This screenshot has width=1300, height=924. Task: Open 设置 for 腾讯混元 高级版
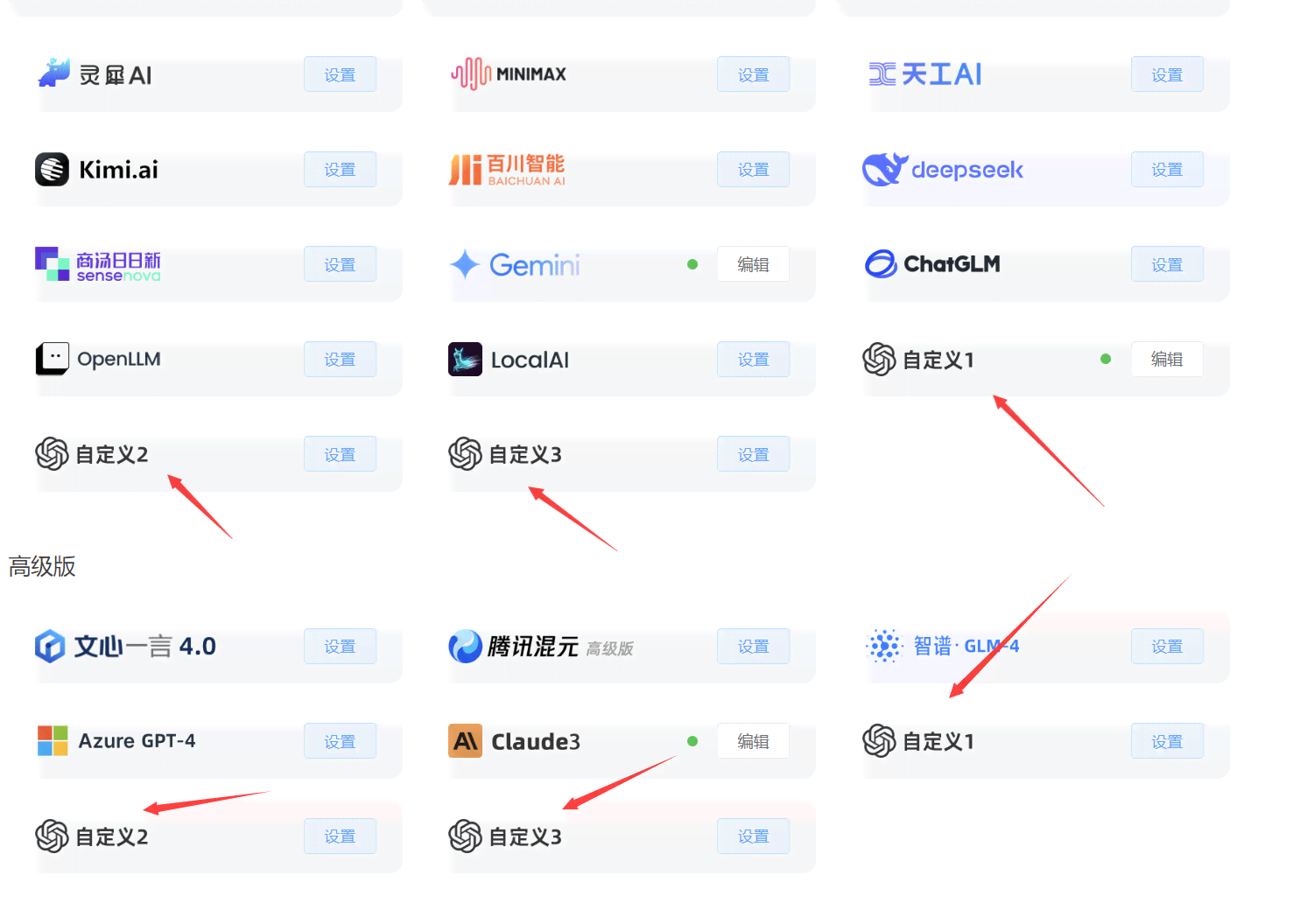click(753, 646)
